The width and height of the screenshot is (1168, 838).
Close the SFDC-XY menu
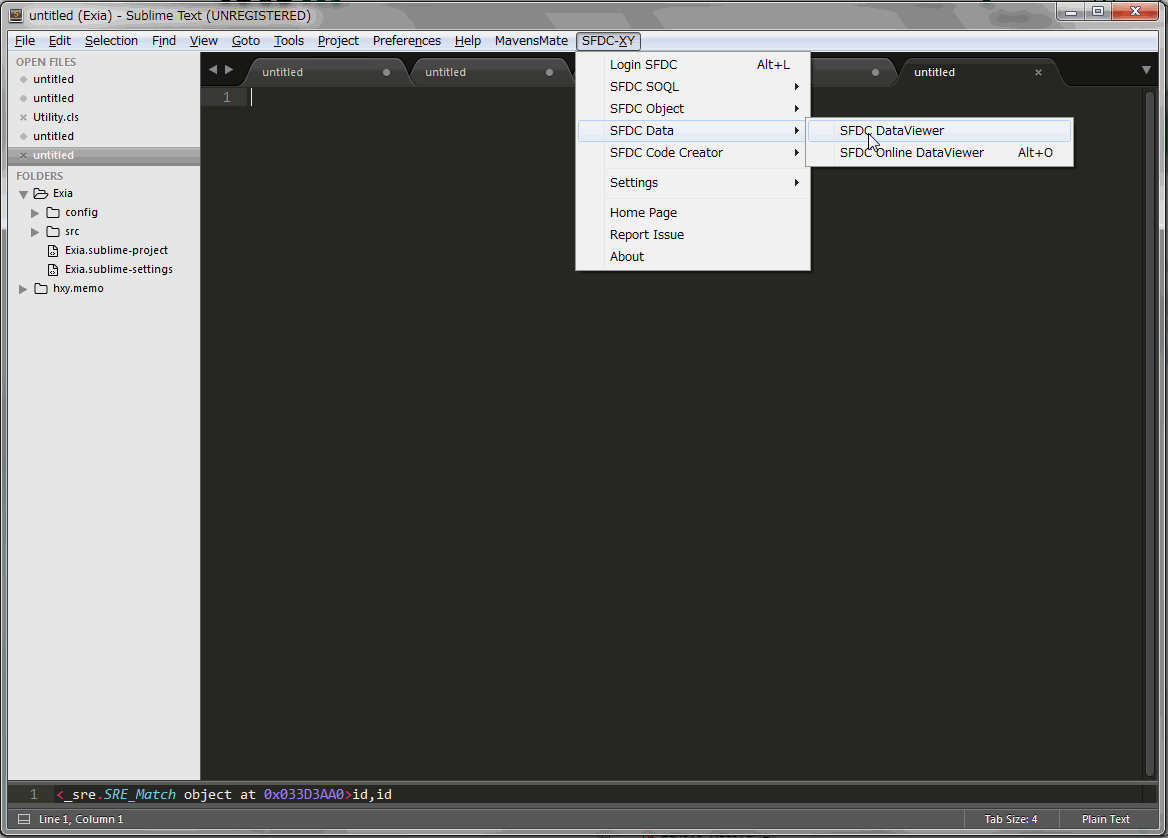coord(608,41)
